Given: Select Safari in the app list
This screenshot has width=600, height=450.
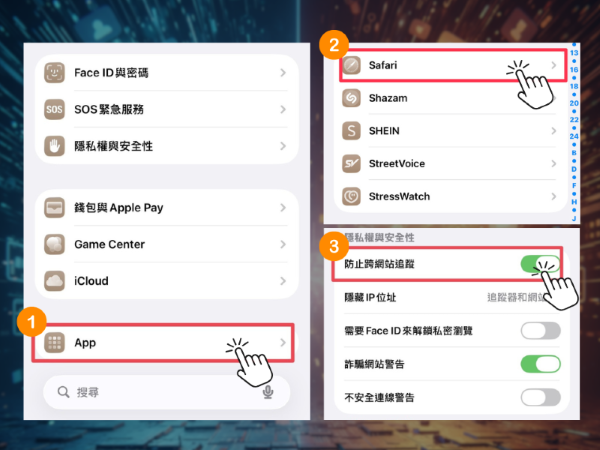Looking at the screenshot, I should (x=453, y=65).
